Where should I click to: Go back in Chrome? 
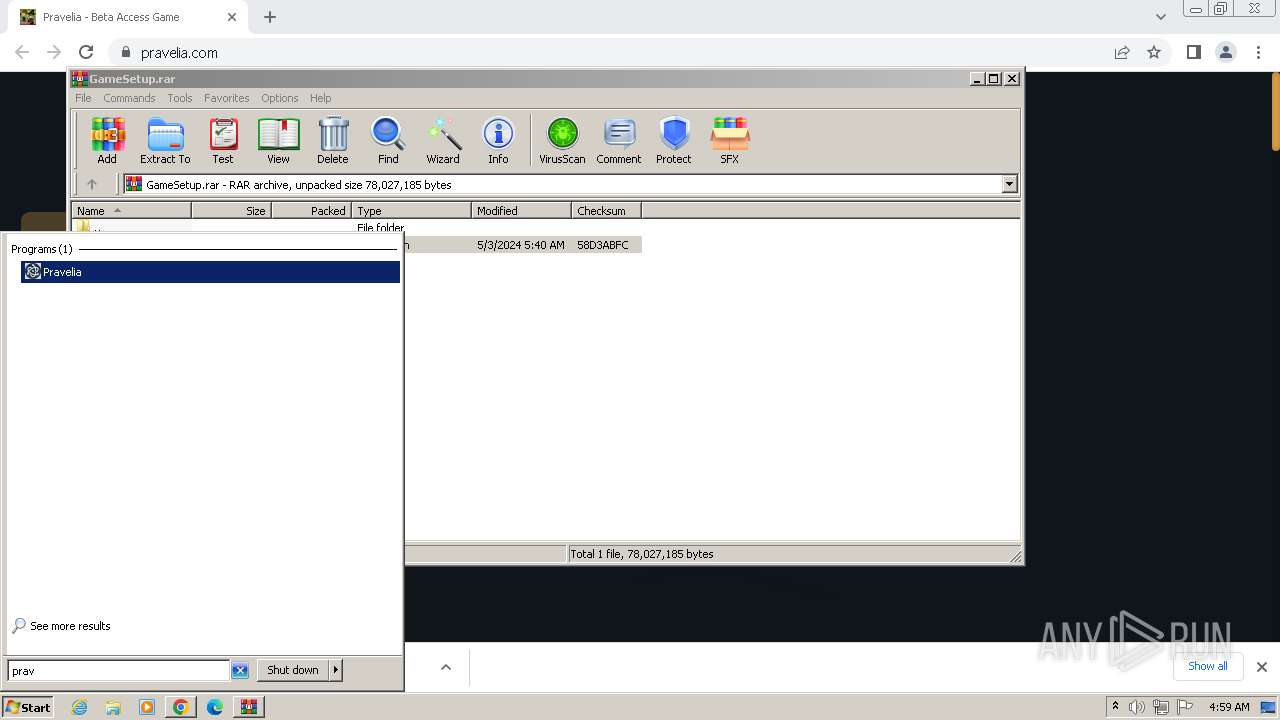click(22, 52)
